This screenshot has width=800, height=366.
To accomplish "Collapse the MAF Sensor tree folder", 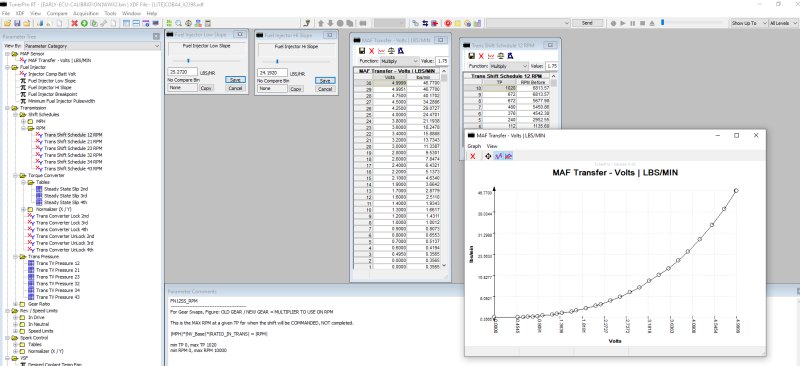I will pyautogui.click(x=7, y=54).
